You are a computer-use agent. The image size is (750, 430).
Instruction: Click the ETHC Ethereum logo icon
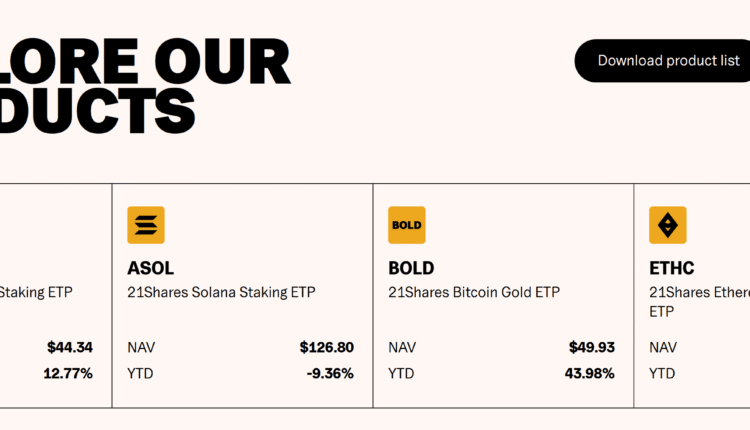[x=668, y=225]
